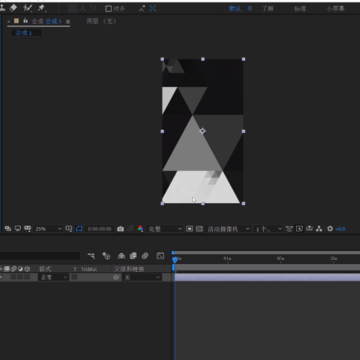
Task: Click the timeline layer search field
Action: click(x=40, y=256)
